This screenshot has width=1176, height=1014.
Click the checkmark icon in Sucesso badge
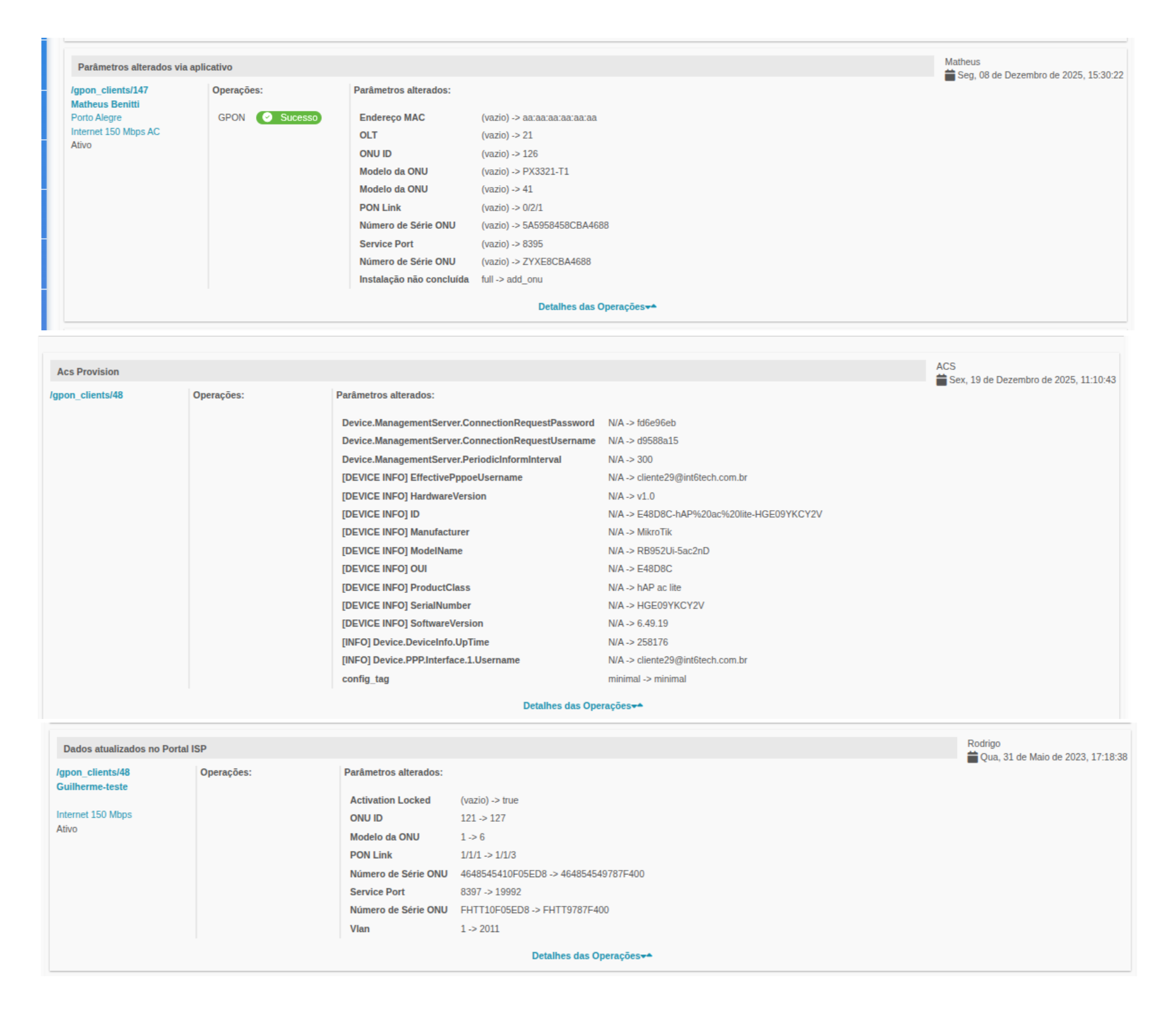(x=267, y=117)
